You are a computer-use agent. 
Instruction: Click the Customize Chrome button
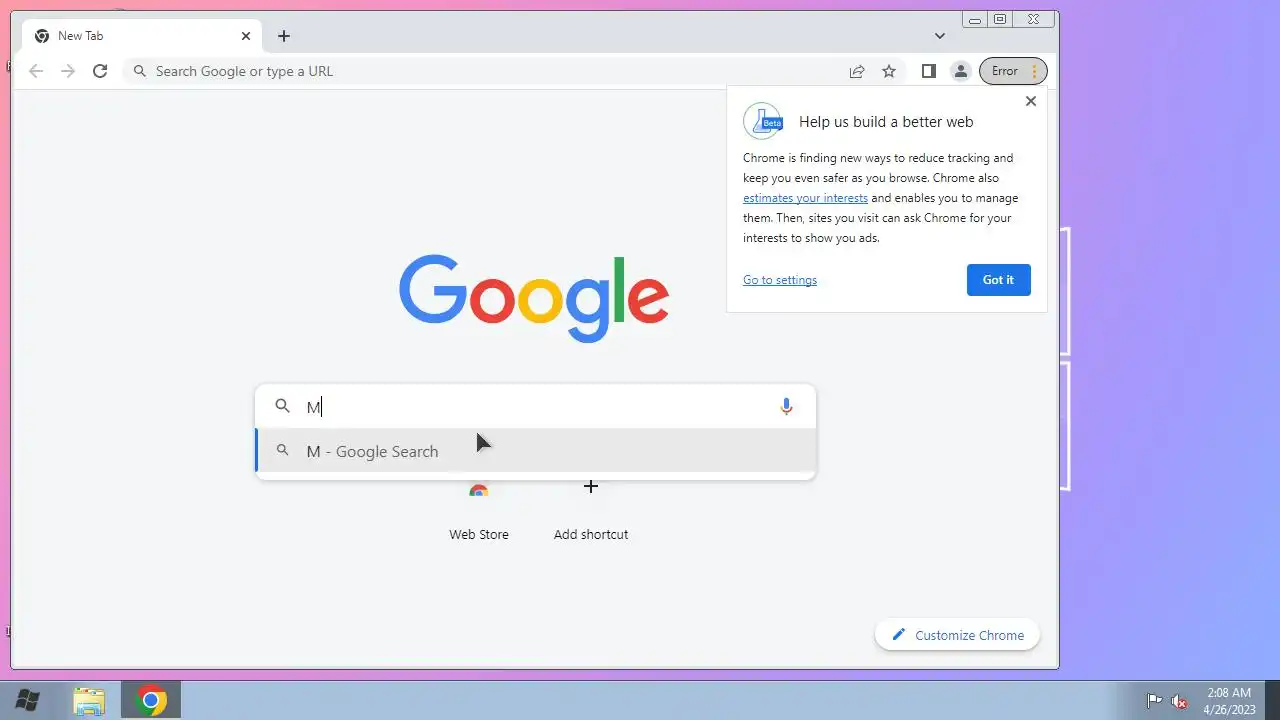click(x=957, y=635)
